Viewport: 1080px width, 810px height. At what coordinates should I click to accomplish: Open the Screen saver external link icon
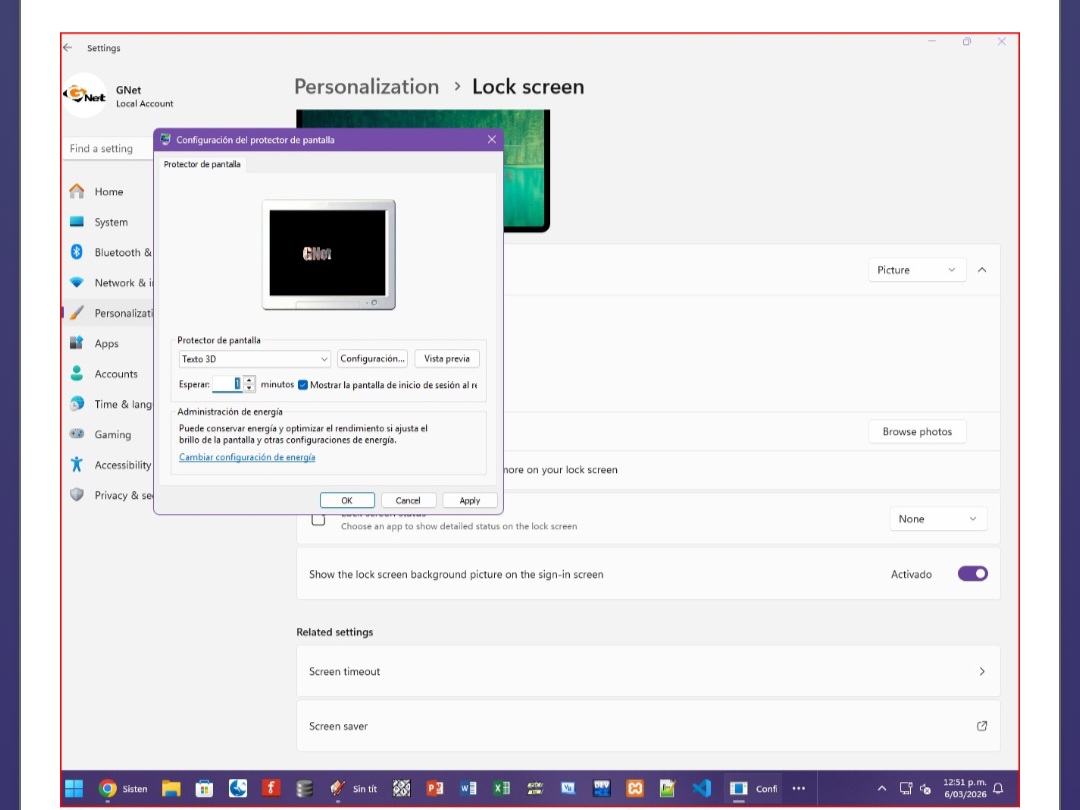pos(981,726)
